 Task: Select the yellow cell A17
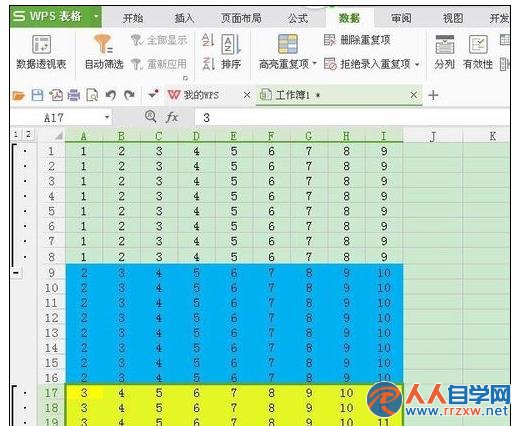click(x=84, y=393)
